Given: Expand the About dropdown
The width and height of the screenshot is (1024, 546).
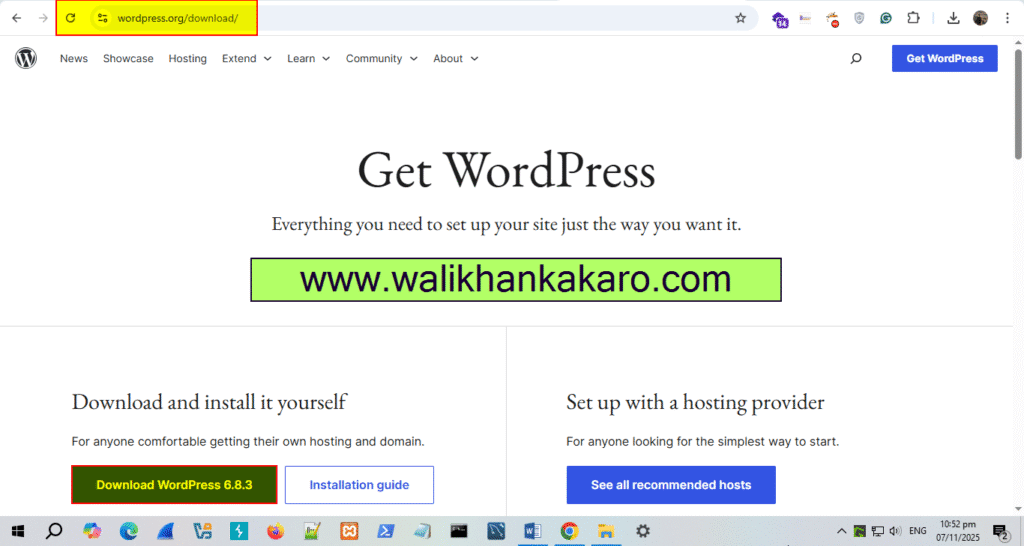Looking at the screenshot, I should (x=455, y=58).
